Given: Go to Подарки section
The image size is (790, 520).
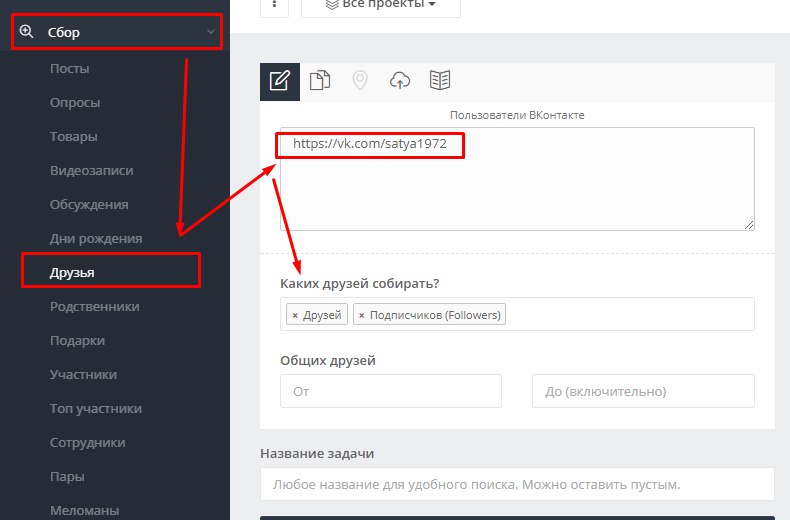Looking at the screenshot, I should (77, 341).
